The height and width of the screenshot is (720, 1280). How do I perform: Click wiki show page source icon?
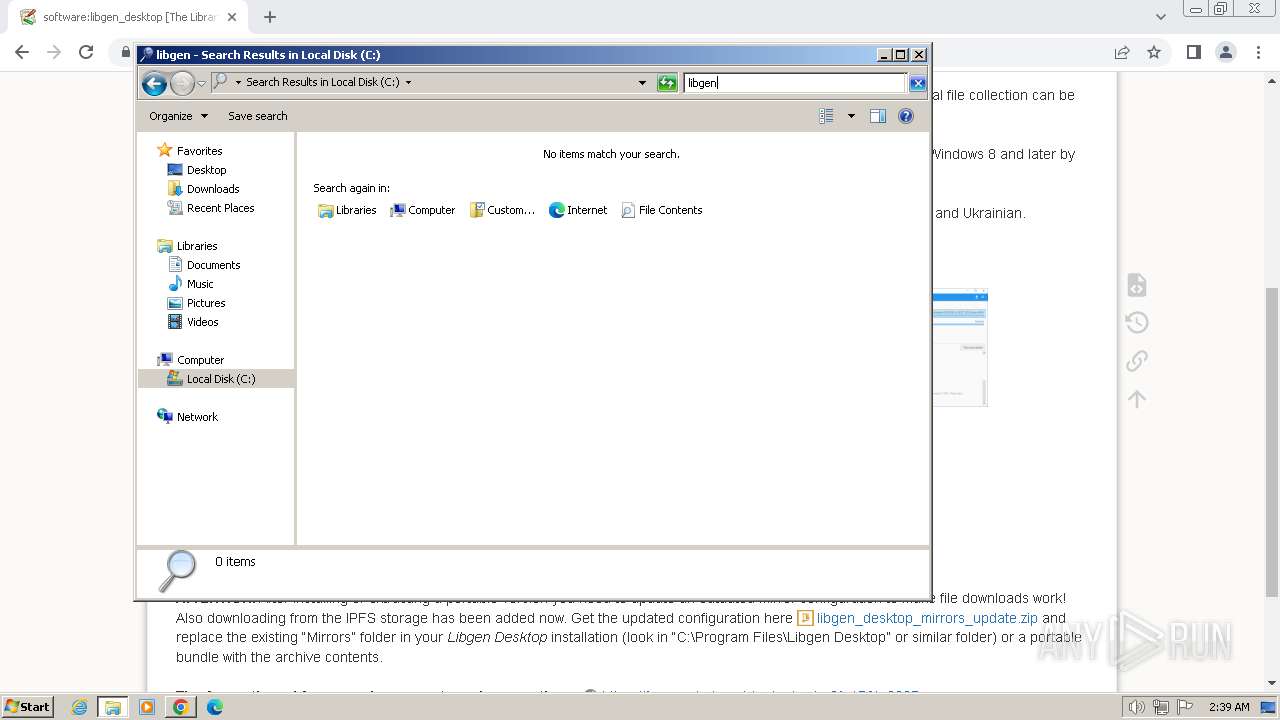point(1136,285)
